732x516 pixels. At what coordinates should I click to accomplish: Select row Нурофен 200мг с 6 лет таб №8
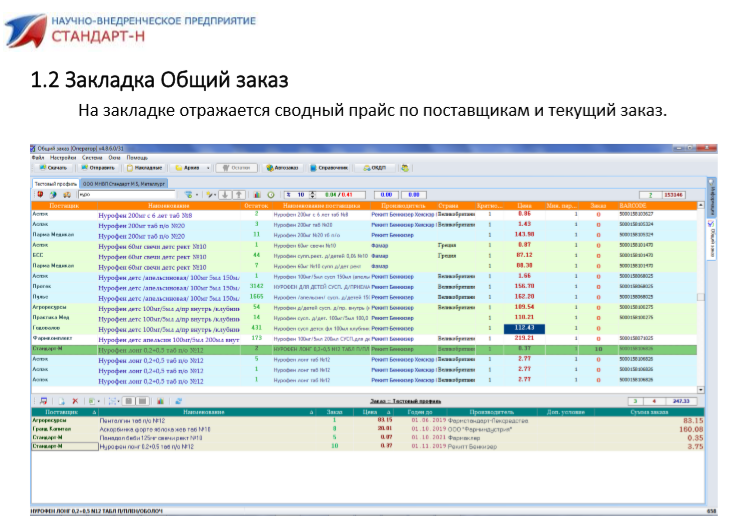pyautogui.click(x=364, y=215)
